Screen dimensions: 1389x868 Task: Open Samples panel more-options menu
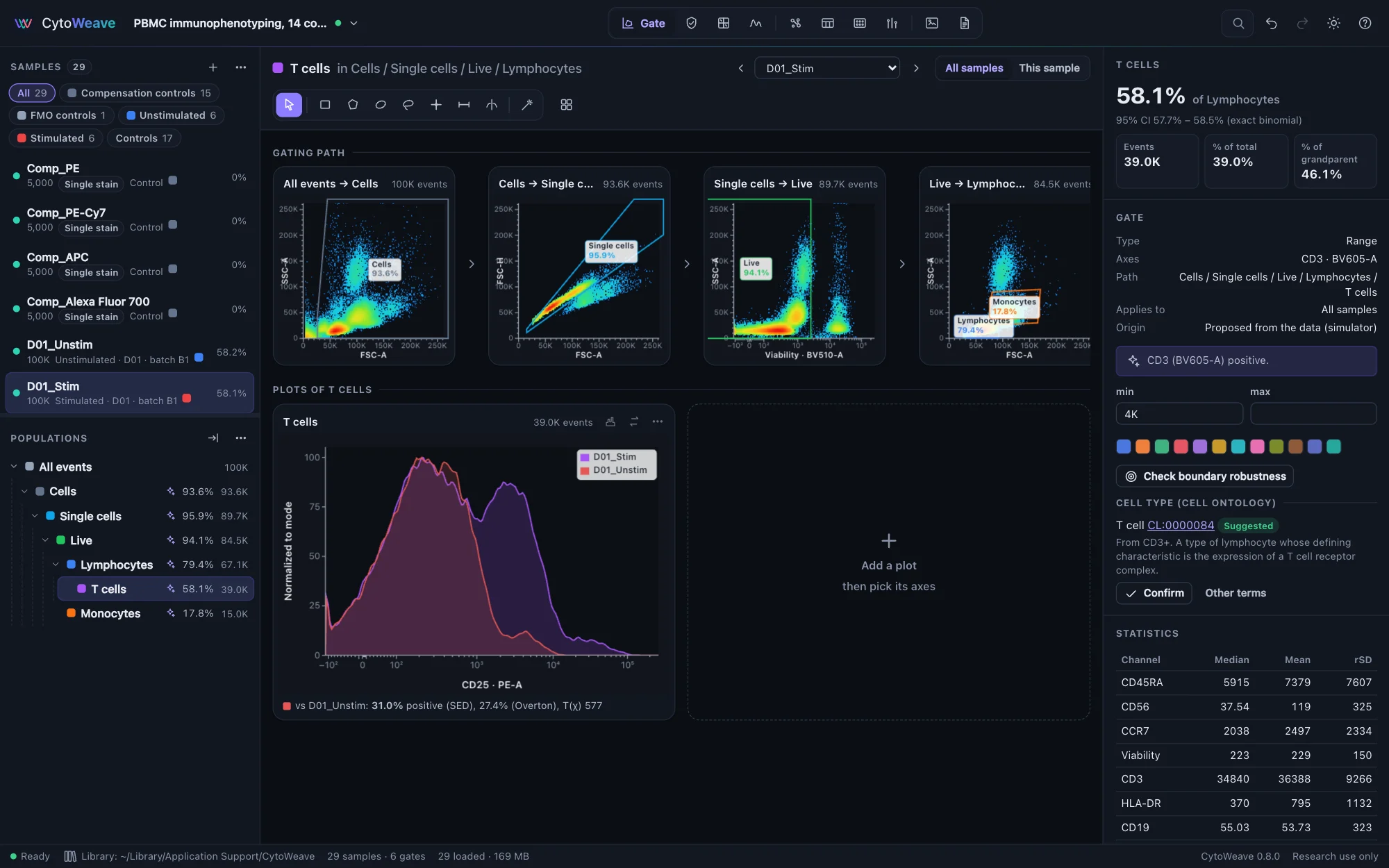pyautogui.click(x=241, y=67)
